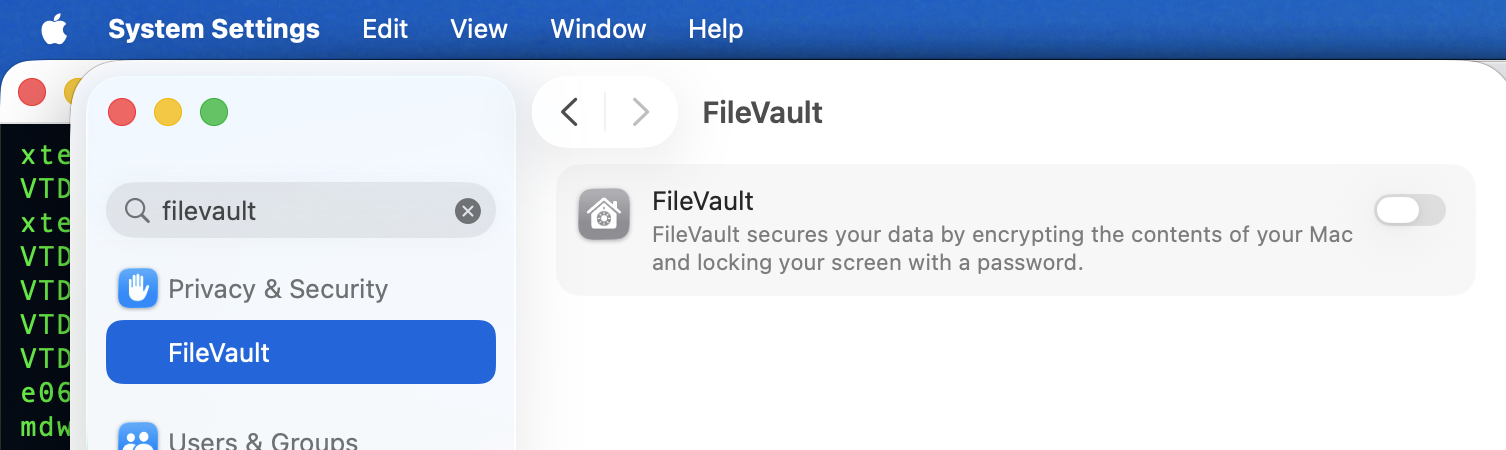Close the System Settings window
Image resolution: width=1506 pixels, height=450 pixels.
pos(122,112)
